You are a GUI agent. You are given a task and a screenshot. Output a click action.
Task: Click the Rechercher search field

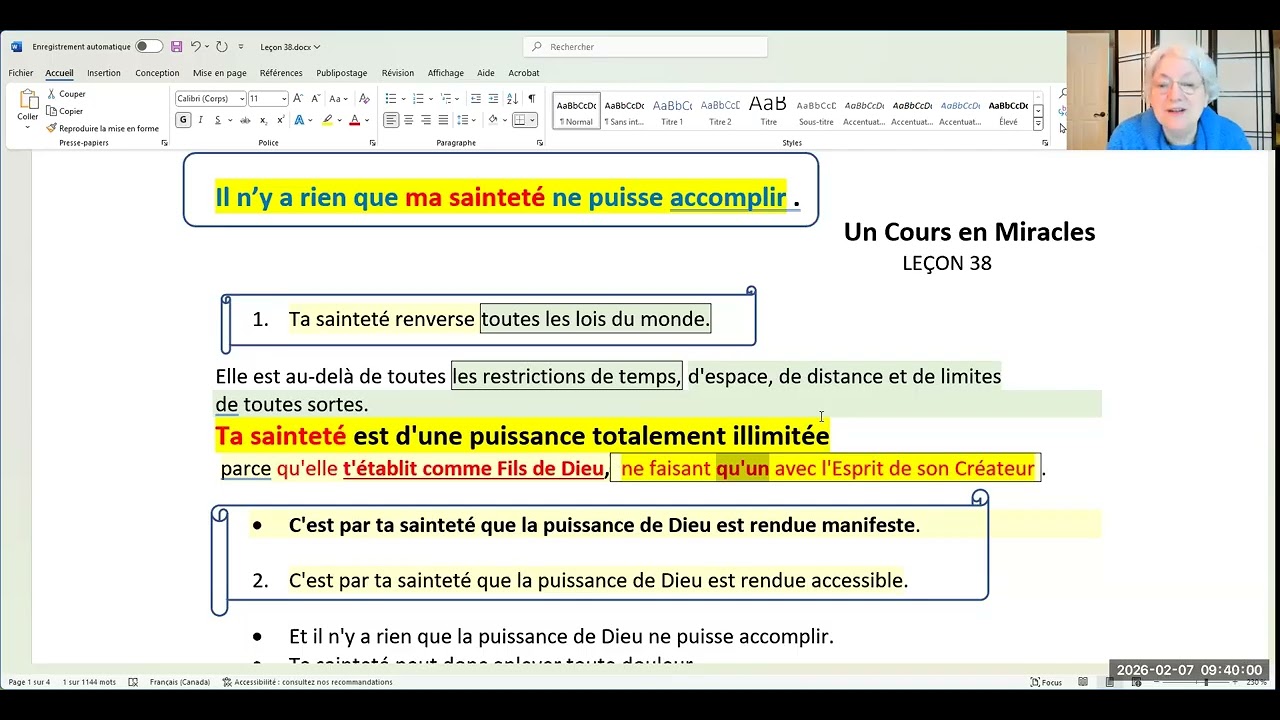click(646, 47)
